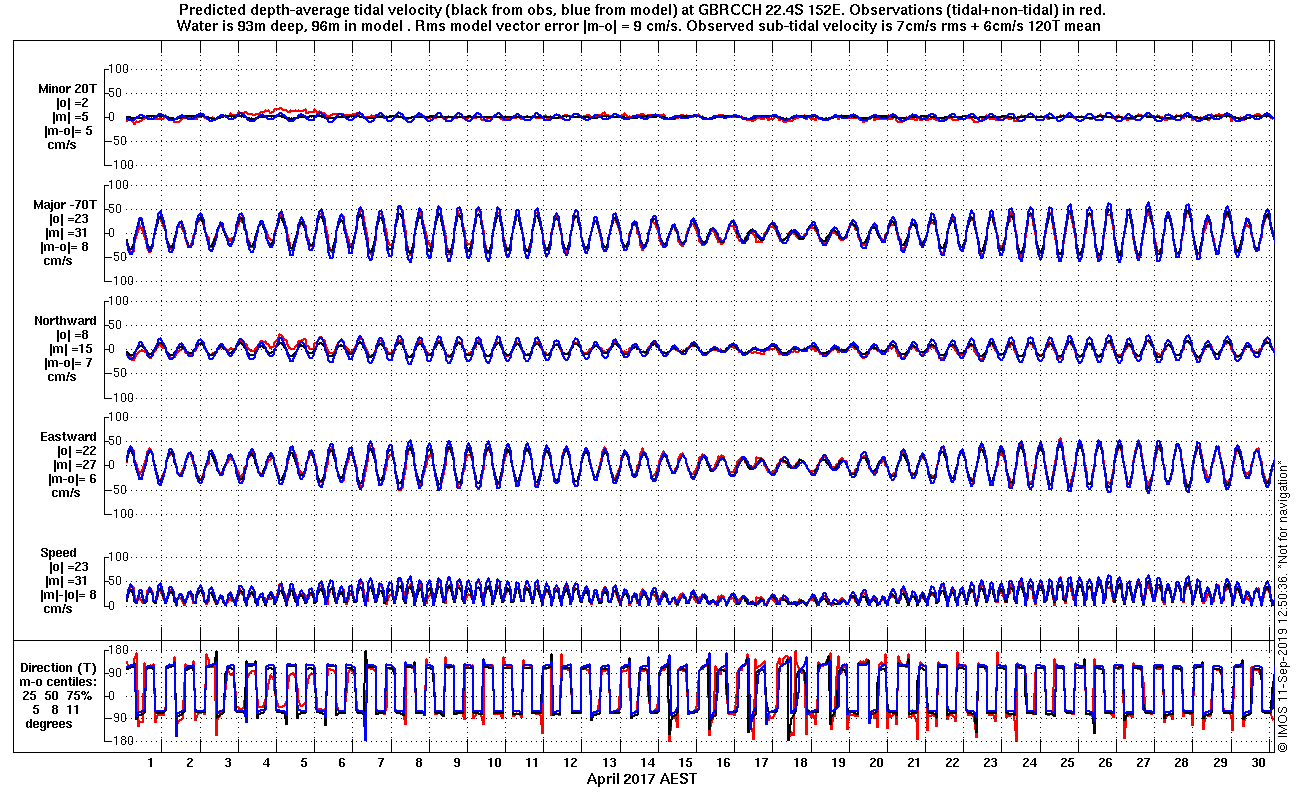1300x800 pixels.
Task: Select the 'Major -70T' panel label
Action: pyautogui.click(x=65, y=205)
